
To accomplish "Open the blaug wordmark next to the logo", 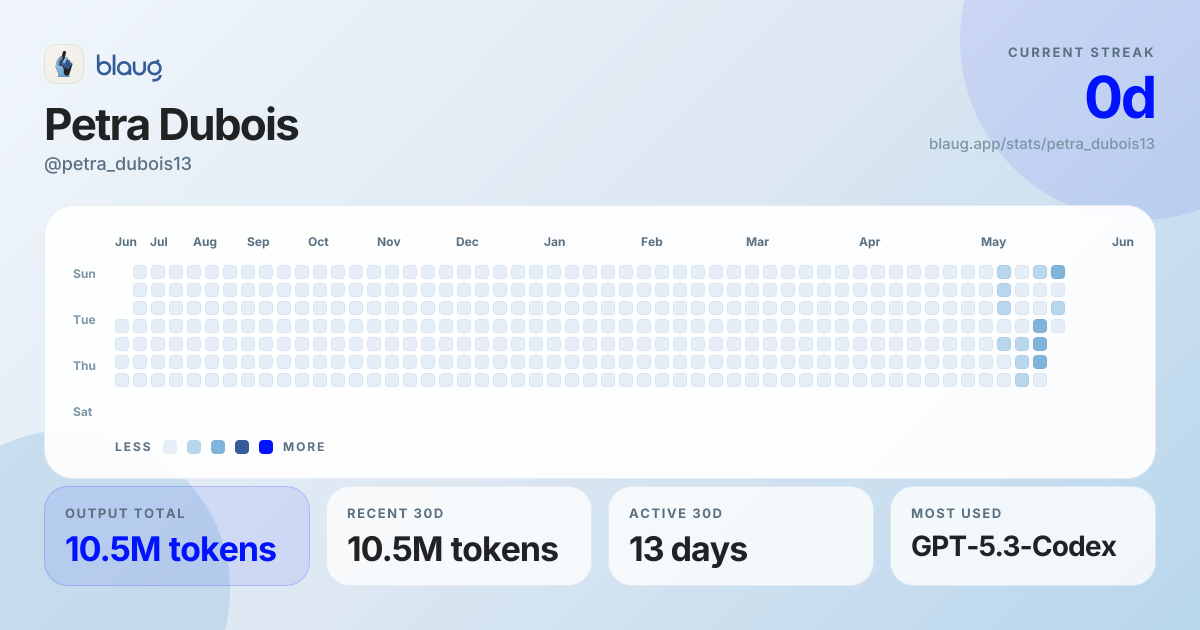I will 129,66.
